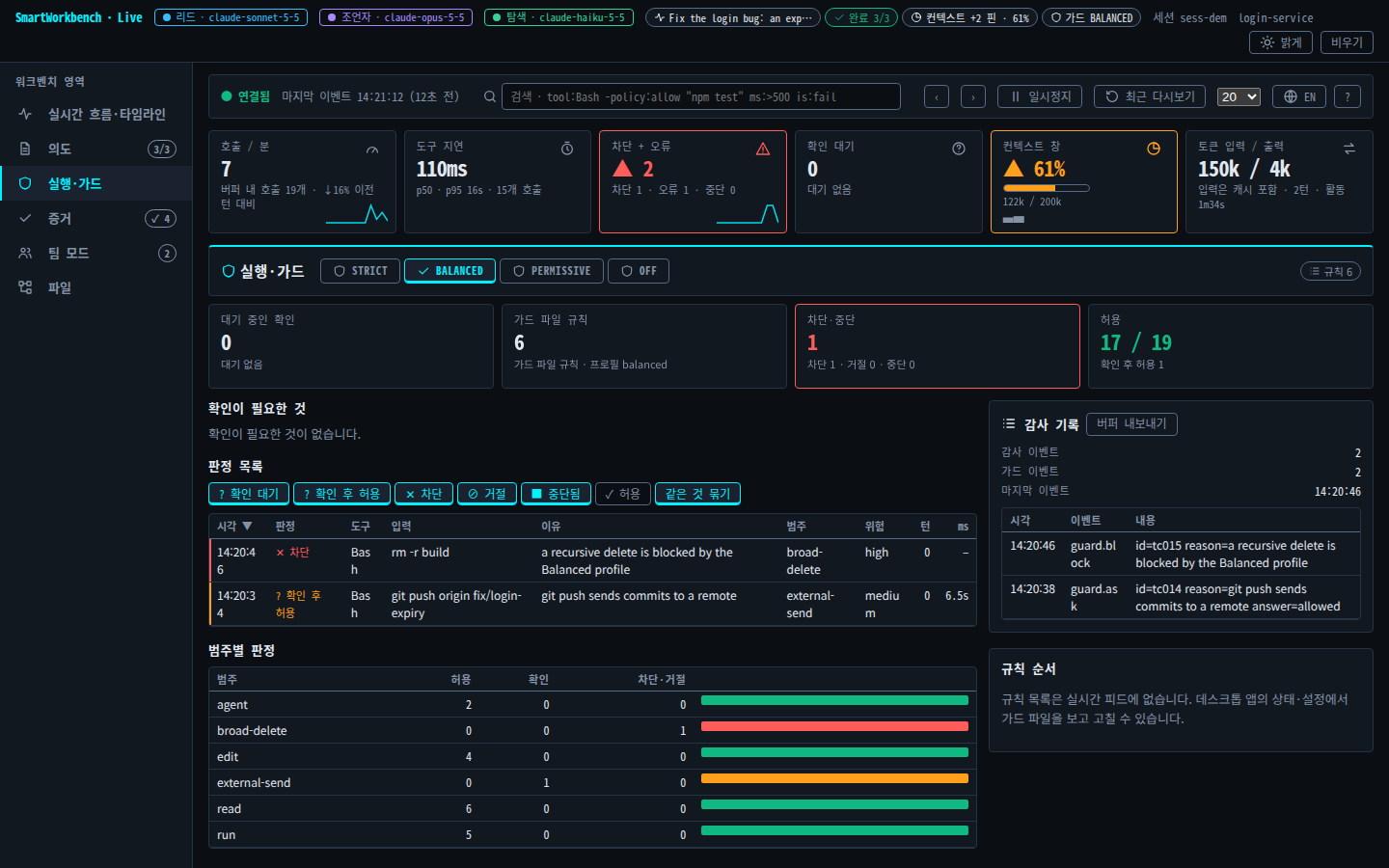The height and width of the screenshot is (868, 1389).
Task: Select the PERMISSIVE guard profile
Action: 552,271
